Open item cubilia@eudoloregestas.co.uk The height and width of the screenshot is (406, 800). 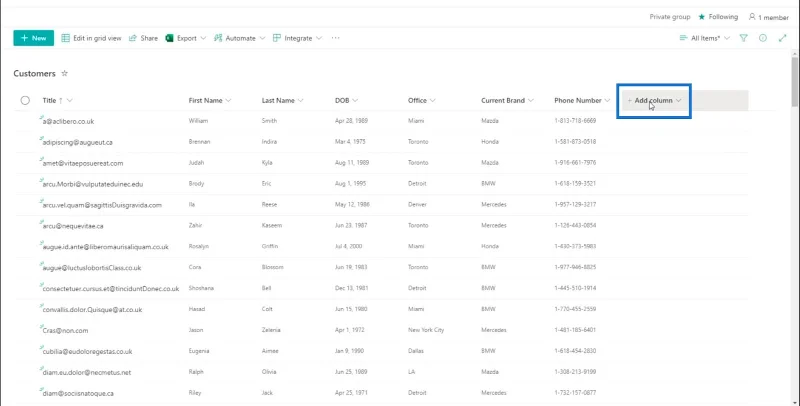point(87,351)
